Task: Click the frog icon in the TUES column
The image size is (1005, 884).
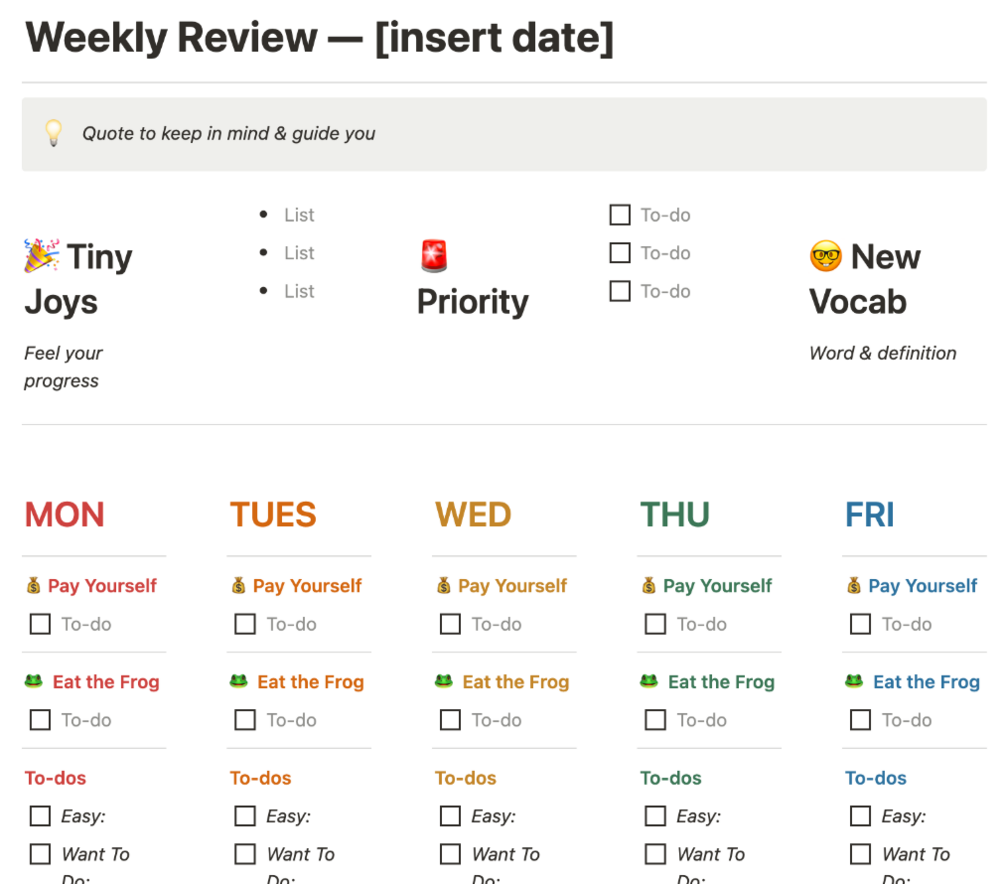Action: point(239,682)
